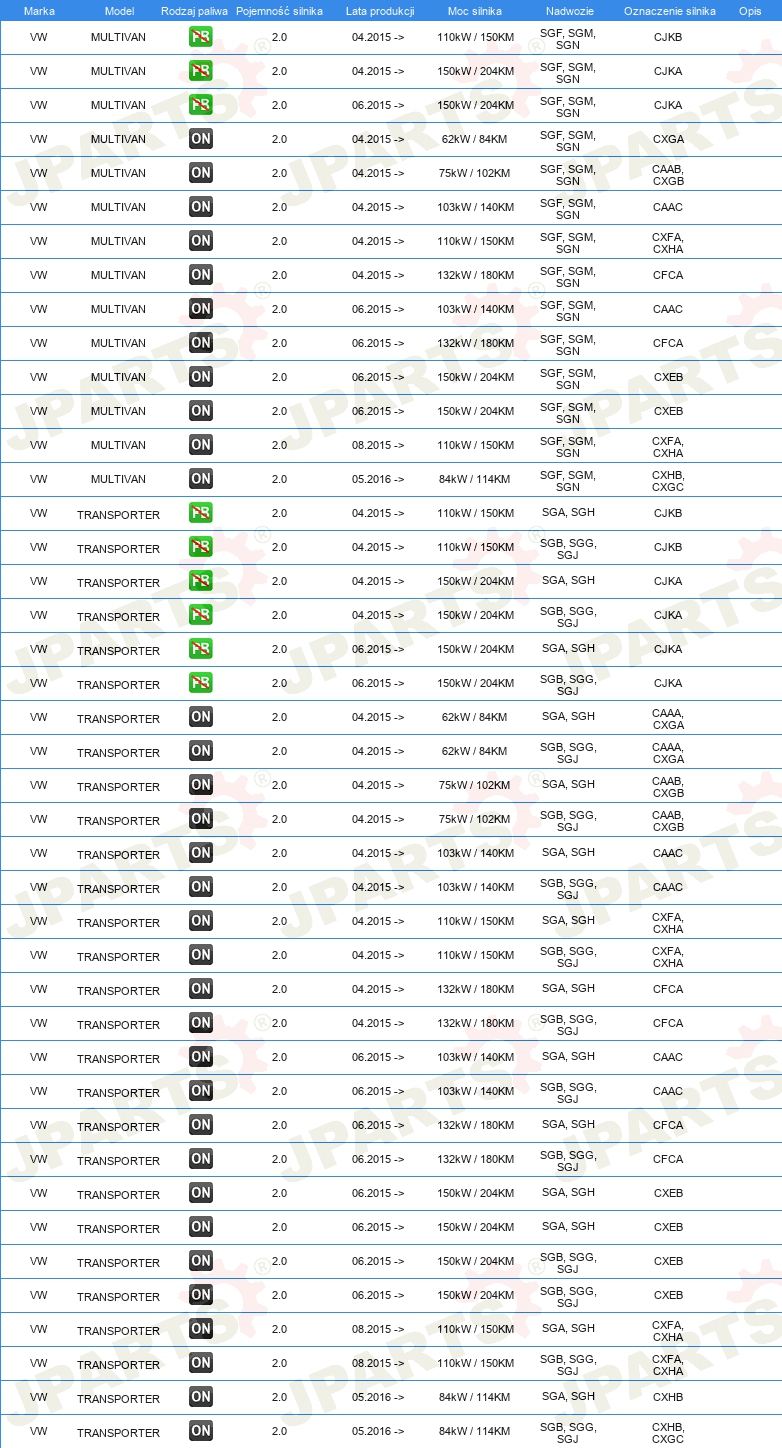Select ON icon in Transporter CXHB, CXGC row

click(200, 1432)
